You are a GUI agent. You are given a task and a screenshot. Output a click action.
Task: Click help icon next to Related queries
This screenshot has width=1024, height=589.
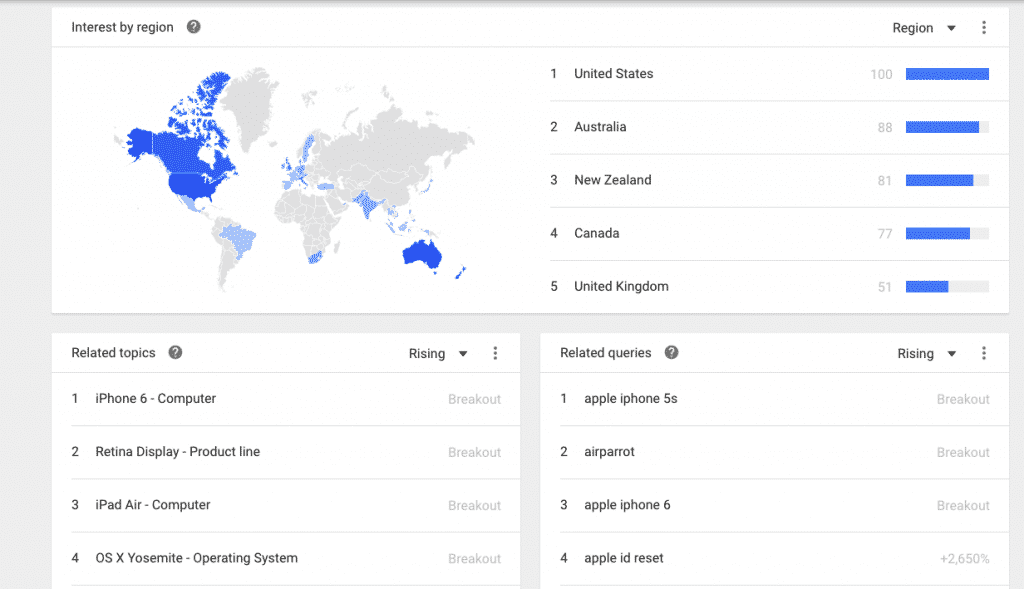click(x=671, y=353)
